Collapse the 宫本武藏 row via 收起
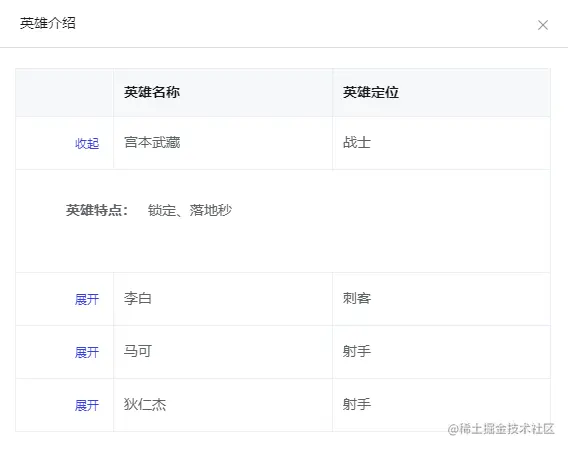The height and width of the screenshot is (449, 568). [87, 144]
